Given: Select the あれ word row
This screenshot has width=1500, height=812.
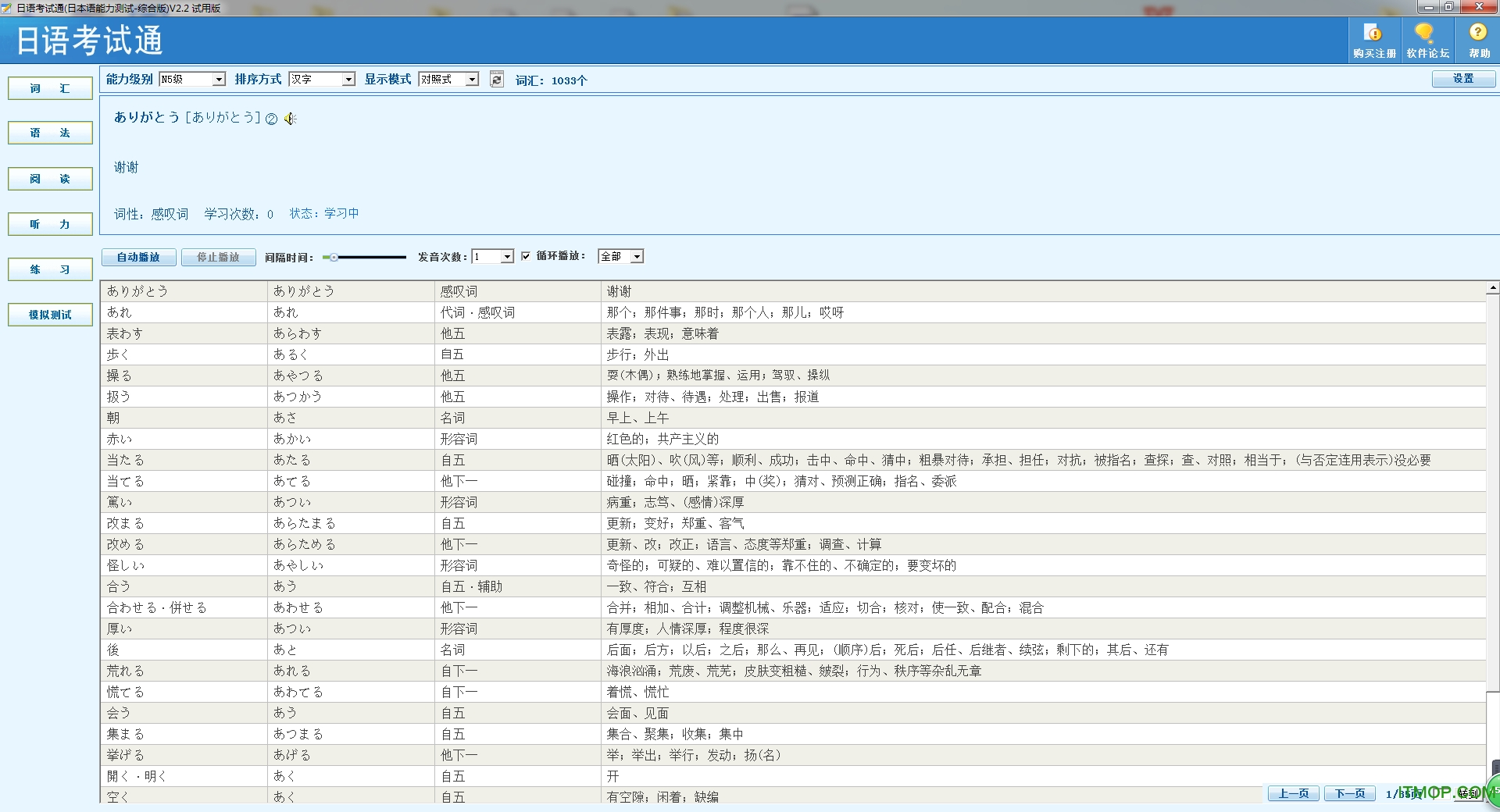Looking at the screenshot, I should 793,312.
